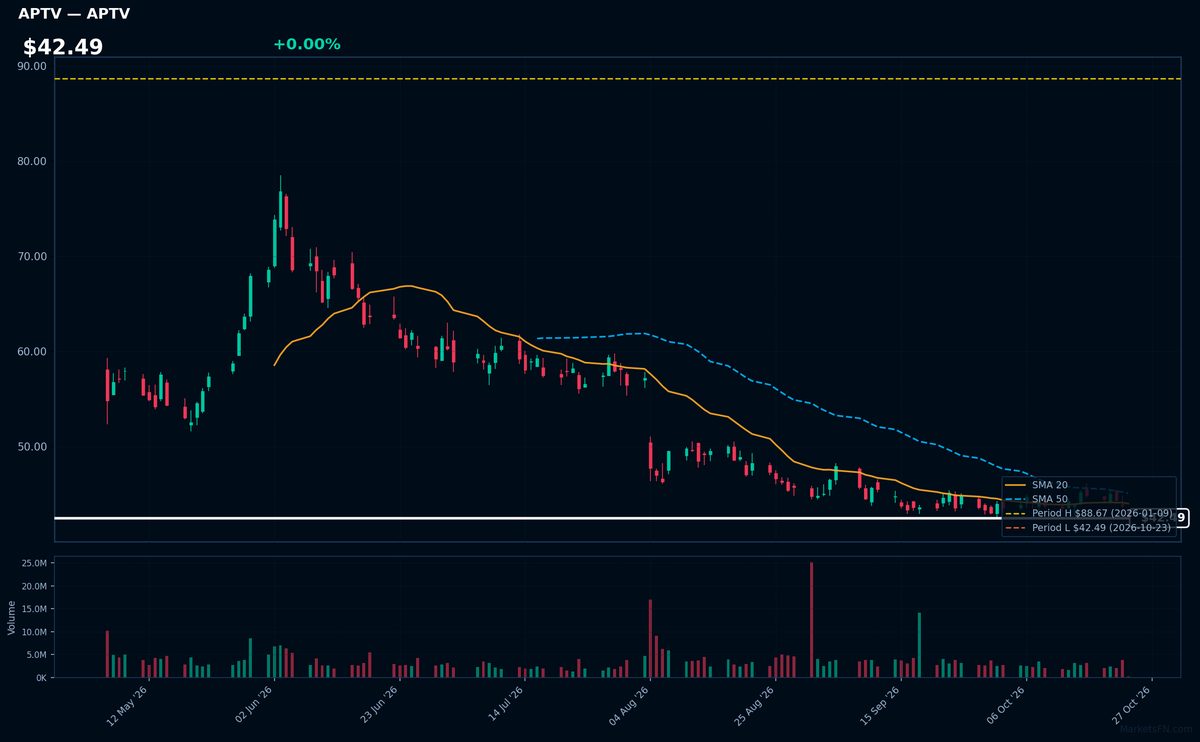Select the 25.0M volume axis label
The width and height of the screenshot is (1200, 742).
coord(34,564)
